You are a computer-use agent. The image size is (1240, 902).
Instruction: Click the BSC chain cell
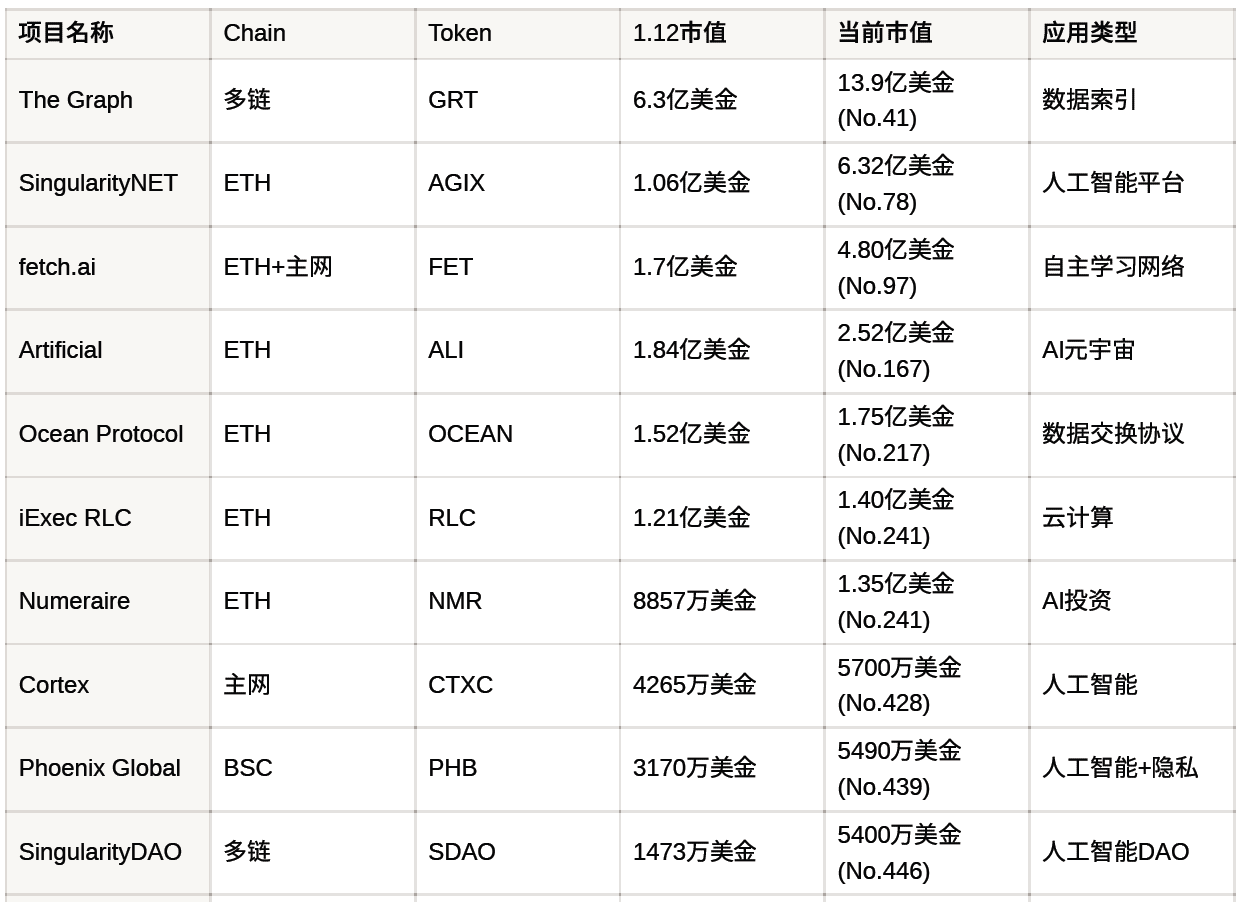[248, 768]
